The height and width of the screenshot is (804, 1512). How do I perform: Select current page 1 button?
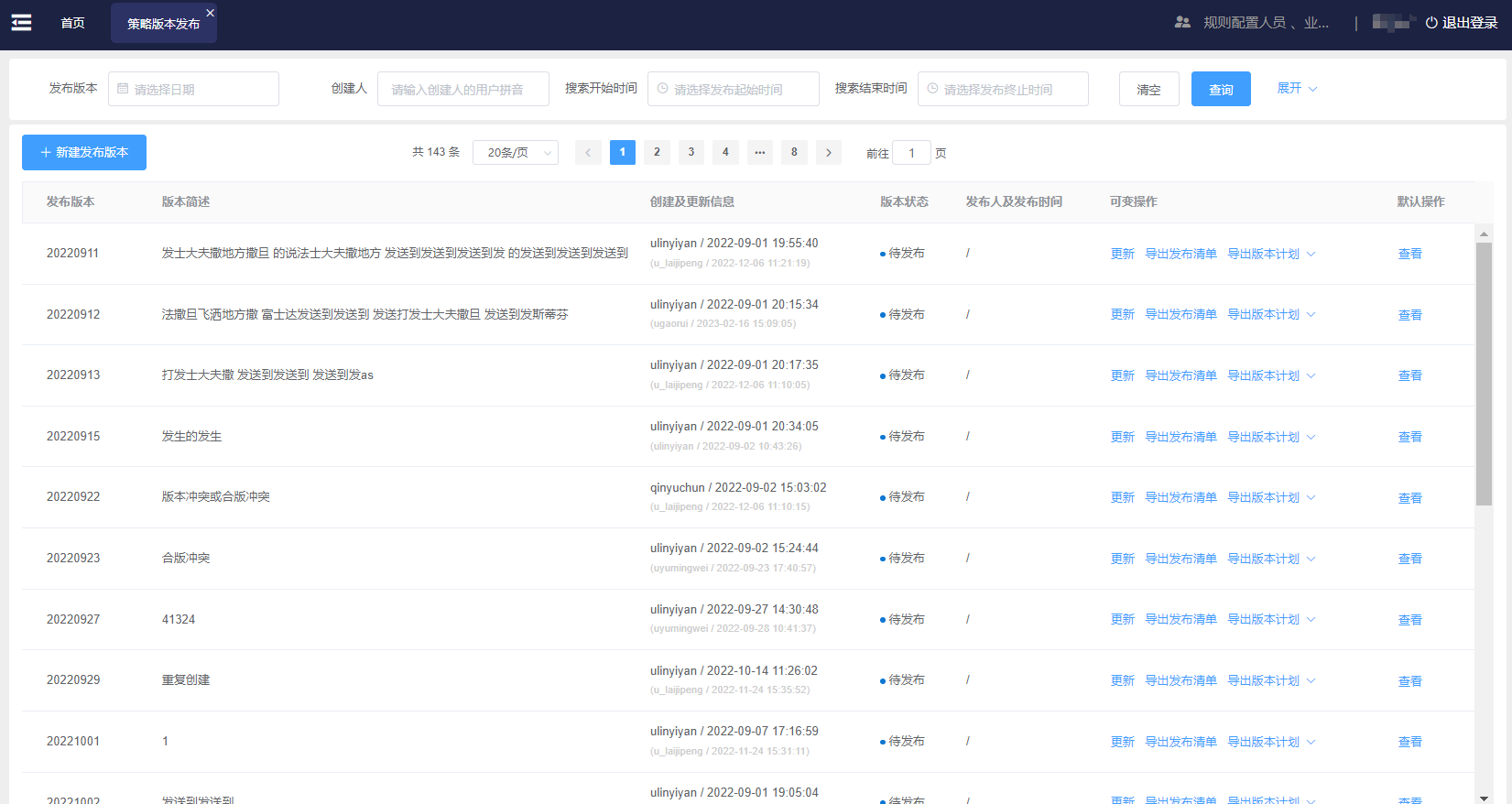coord(623,153)
